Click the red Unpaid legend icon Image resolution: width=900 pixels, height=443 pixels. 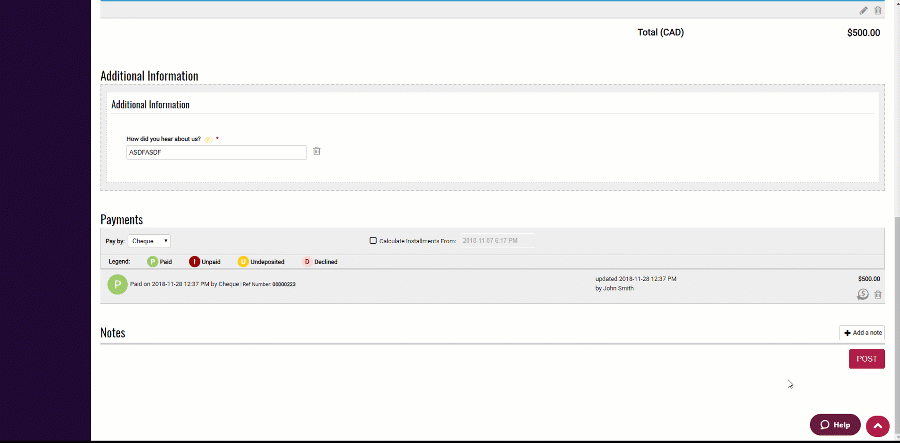click(195, 262)
